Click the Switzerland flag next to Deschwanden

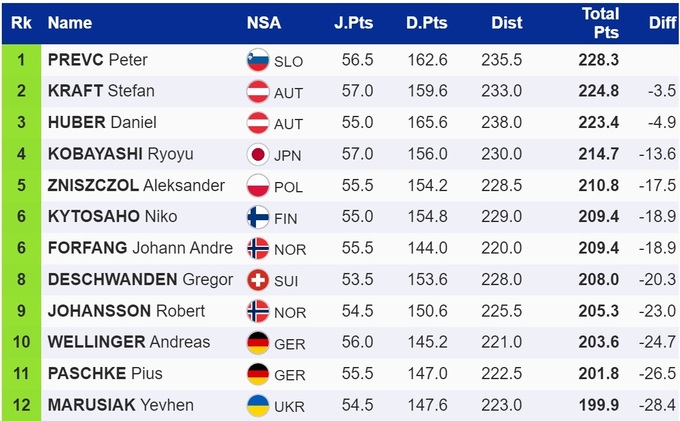pyautogui.click(x=258, y=280)
